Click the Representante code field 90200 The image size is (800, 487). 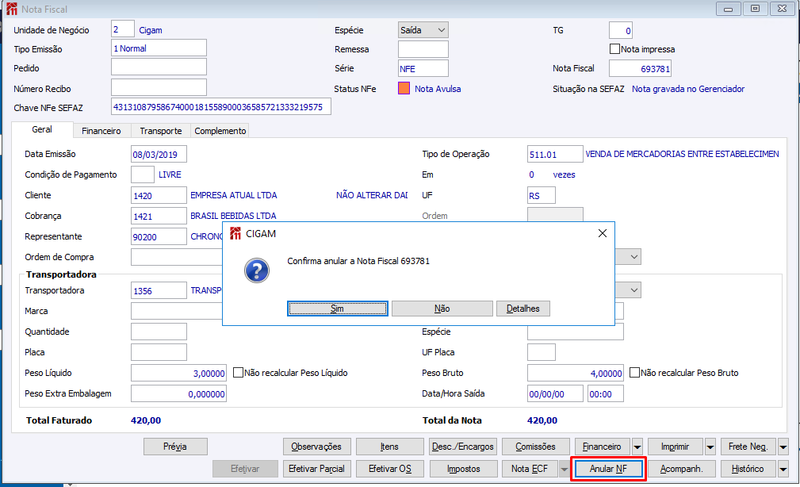pyautogui.click(x=159, y=237)
